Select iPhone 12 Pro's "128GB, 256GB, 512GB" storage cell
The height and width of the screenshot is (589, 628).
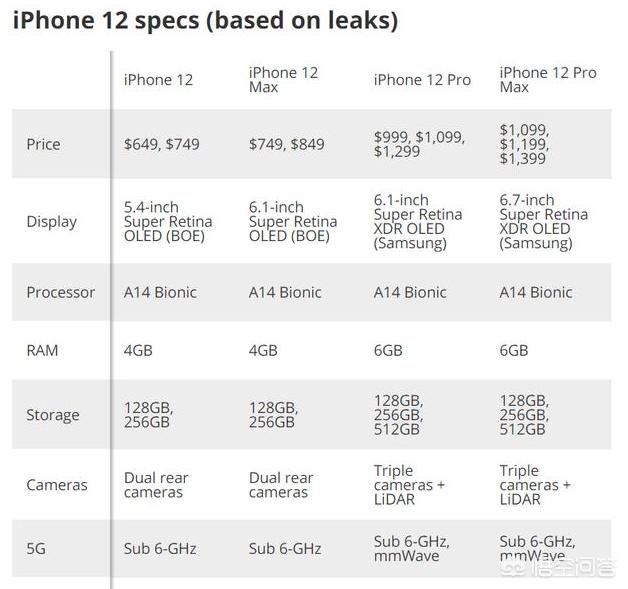coord(398,415)
